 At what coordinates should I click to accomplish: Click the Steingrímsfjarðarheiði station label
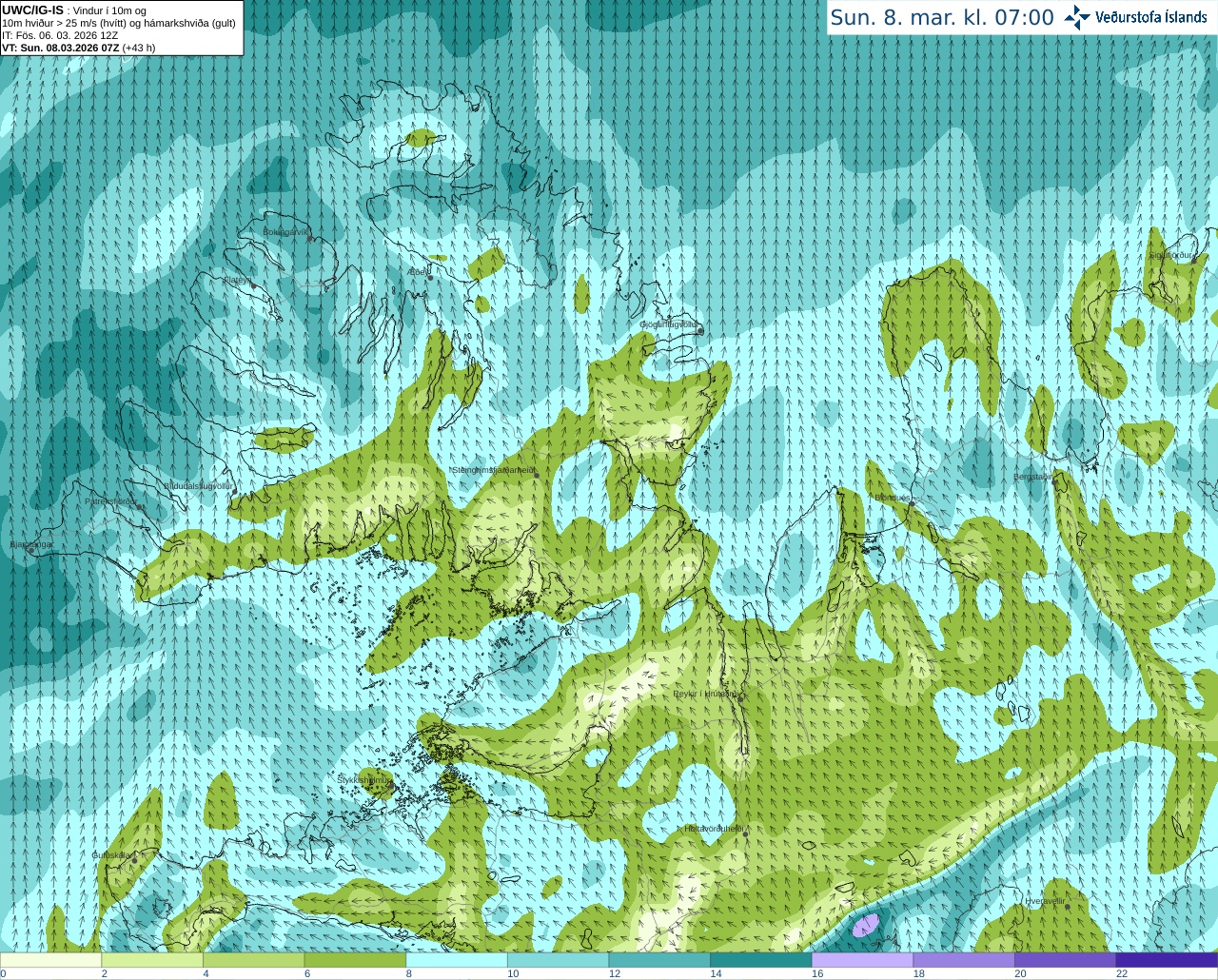[493, 469]
